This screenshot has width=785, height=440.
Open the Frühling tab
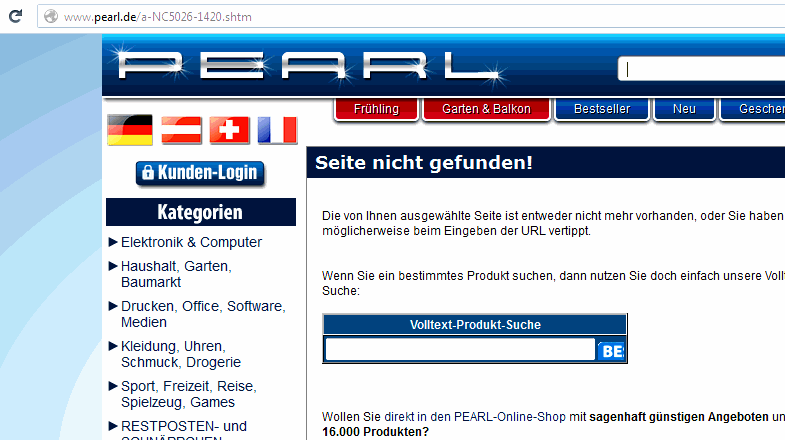pos(376,109)
